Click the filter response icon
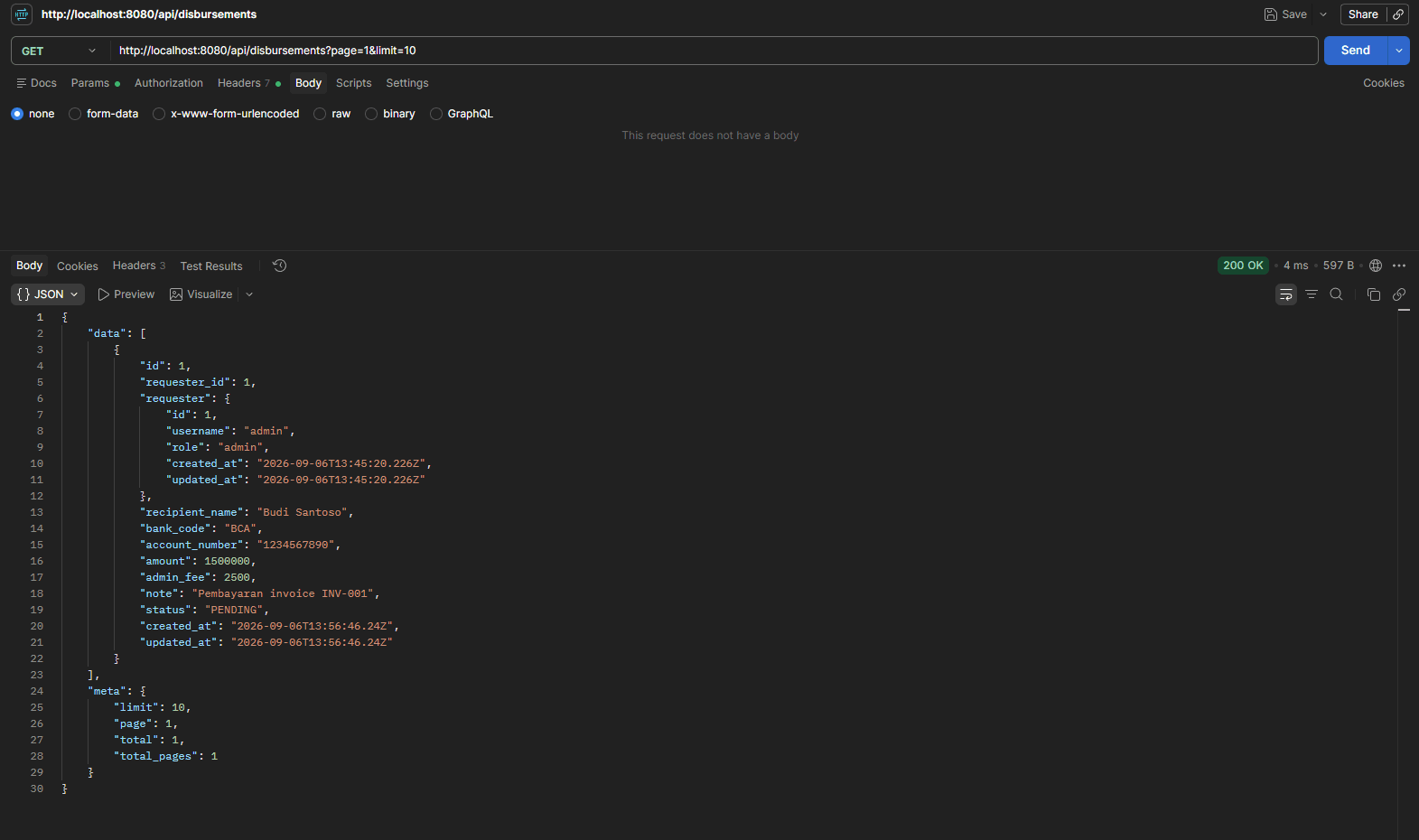1419x840 pixels. click(x=1312, y=294)
